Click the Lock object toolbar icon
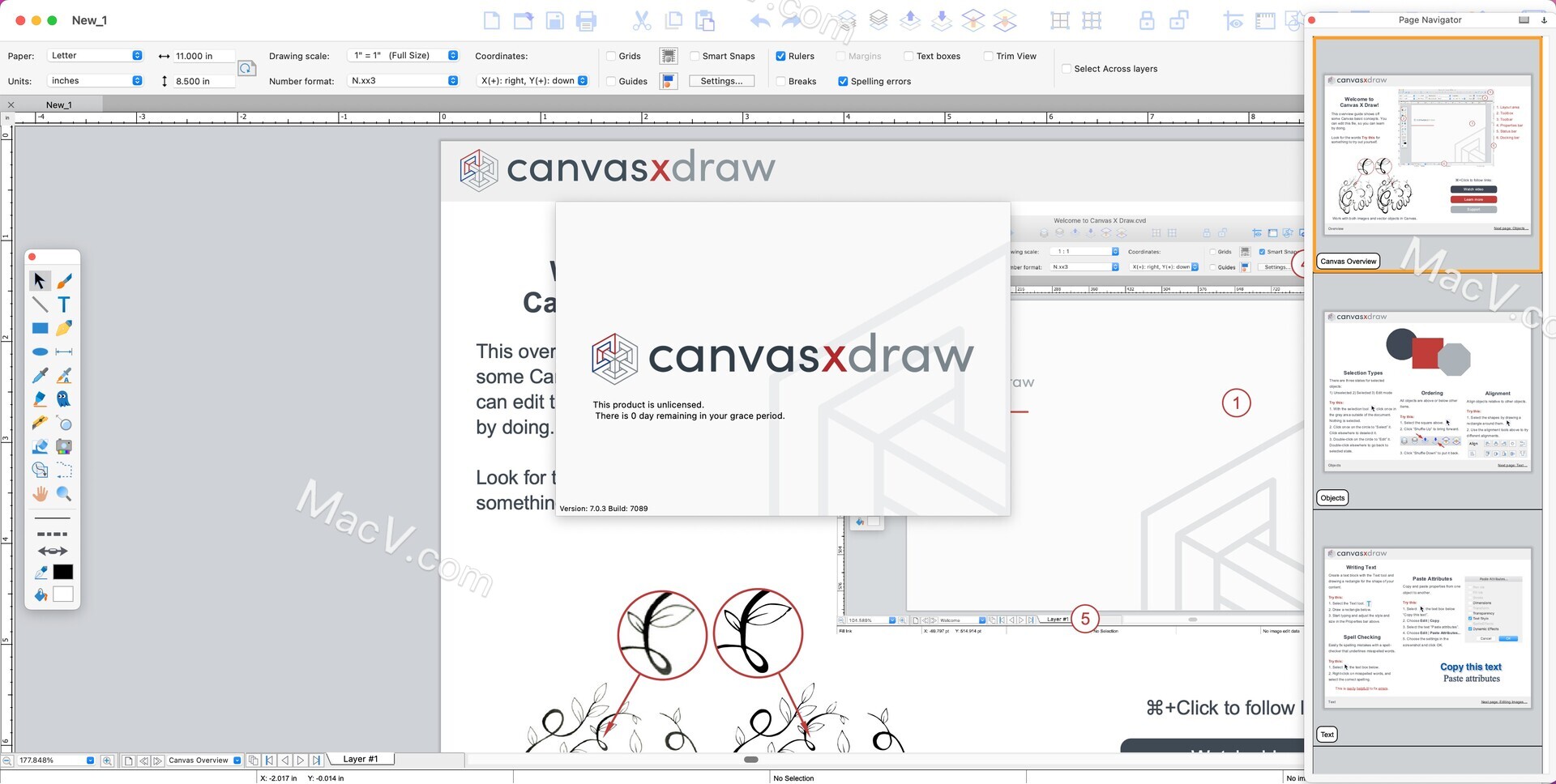 point(1146,20)
